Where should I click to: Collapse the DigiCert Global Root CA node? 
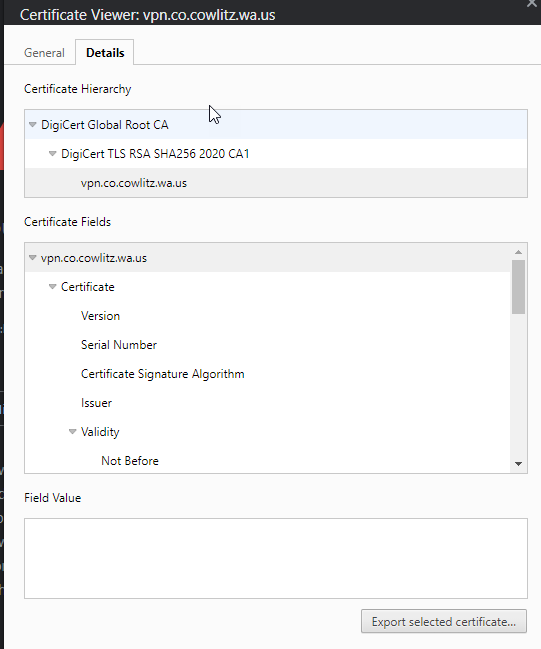tap(33, 125)
